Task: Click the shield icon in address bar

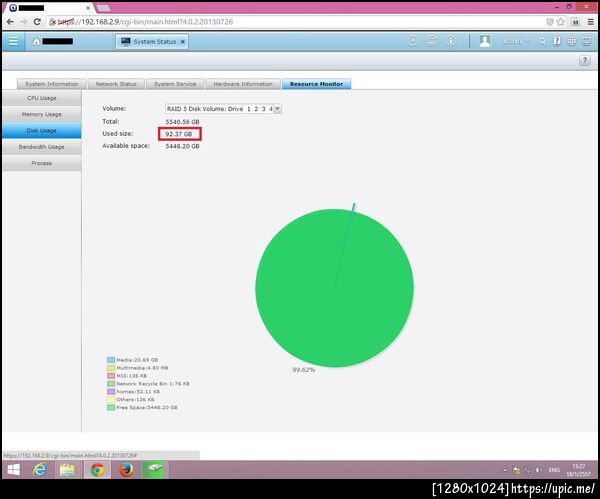Action: pyautogui.click(x=550, y=22)
